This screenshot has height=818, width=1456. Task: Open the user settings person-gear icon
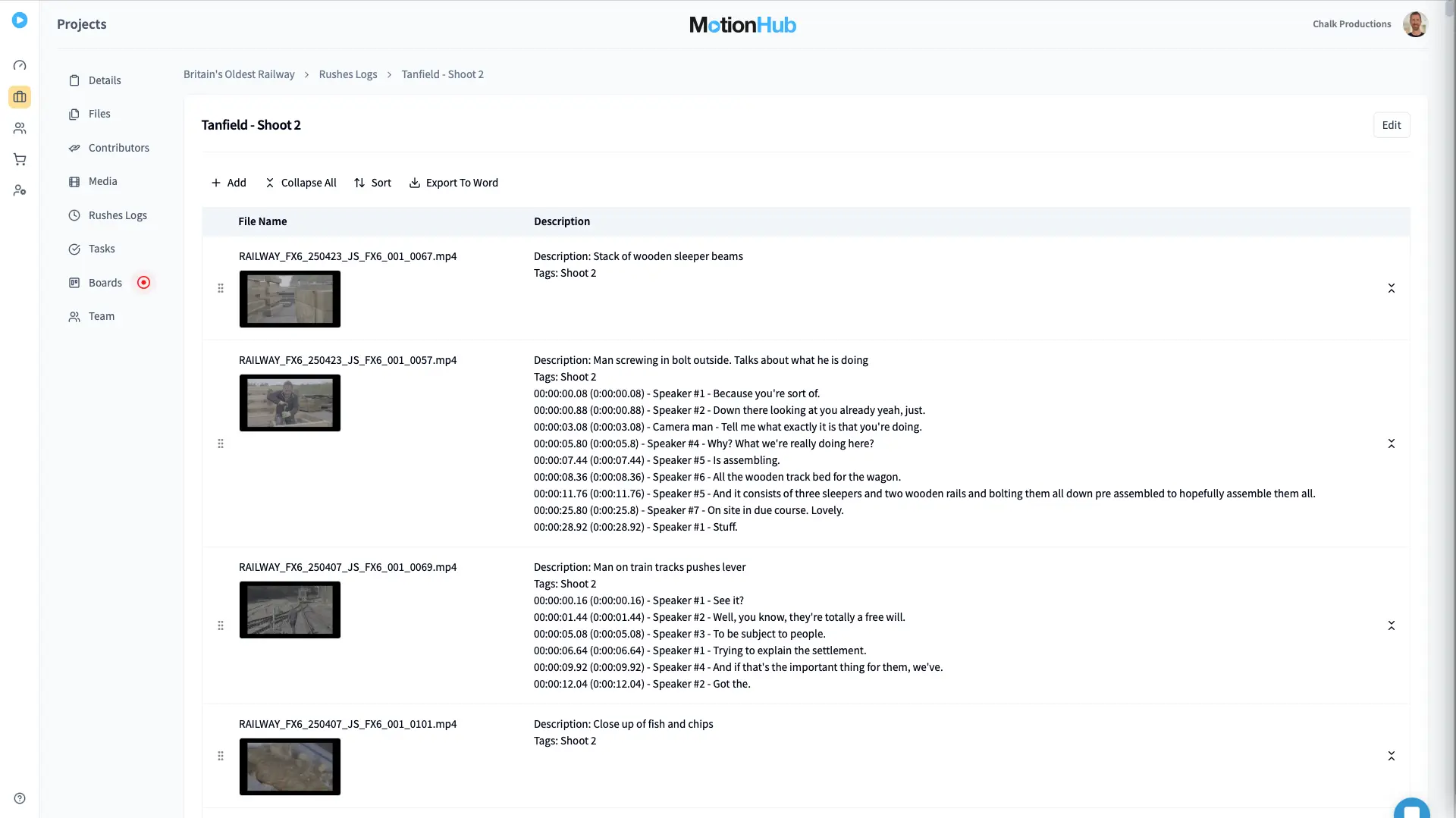tap(20, 190)
